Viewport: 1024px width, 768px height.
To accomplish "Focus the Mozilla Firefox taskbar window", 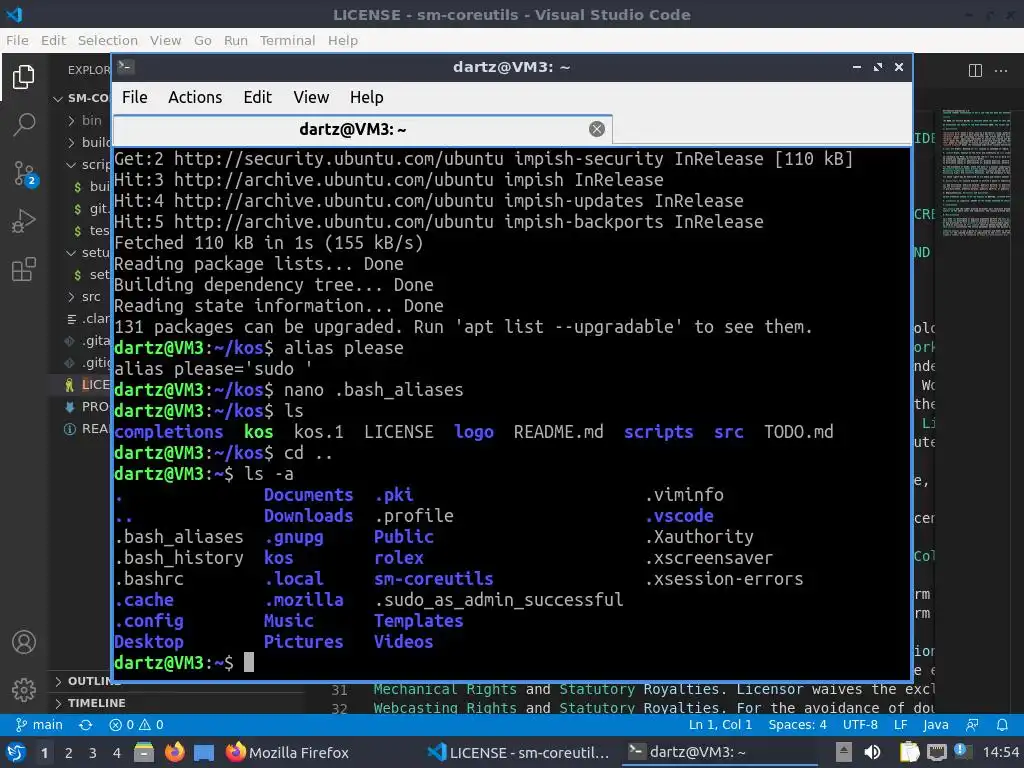I will click(288, 753).
